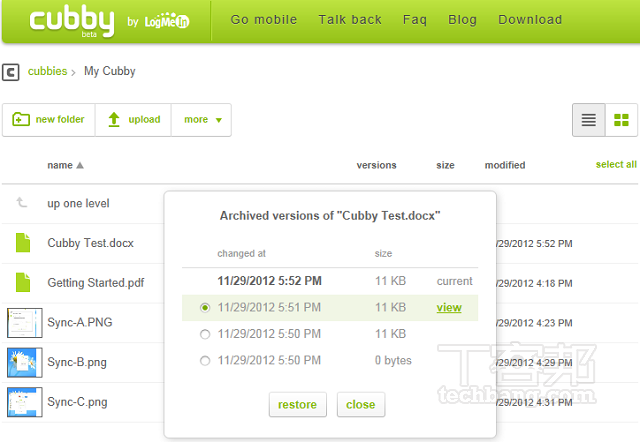Click the Cubby Test.docx file icon
Image resolution: width=640 pixels, height=442 pixels.
pyautogui.click(x=23, y=242)
